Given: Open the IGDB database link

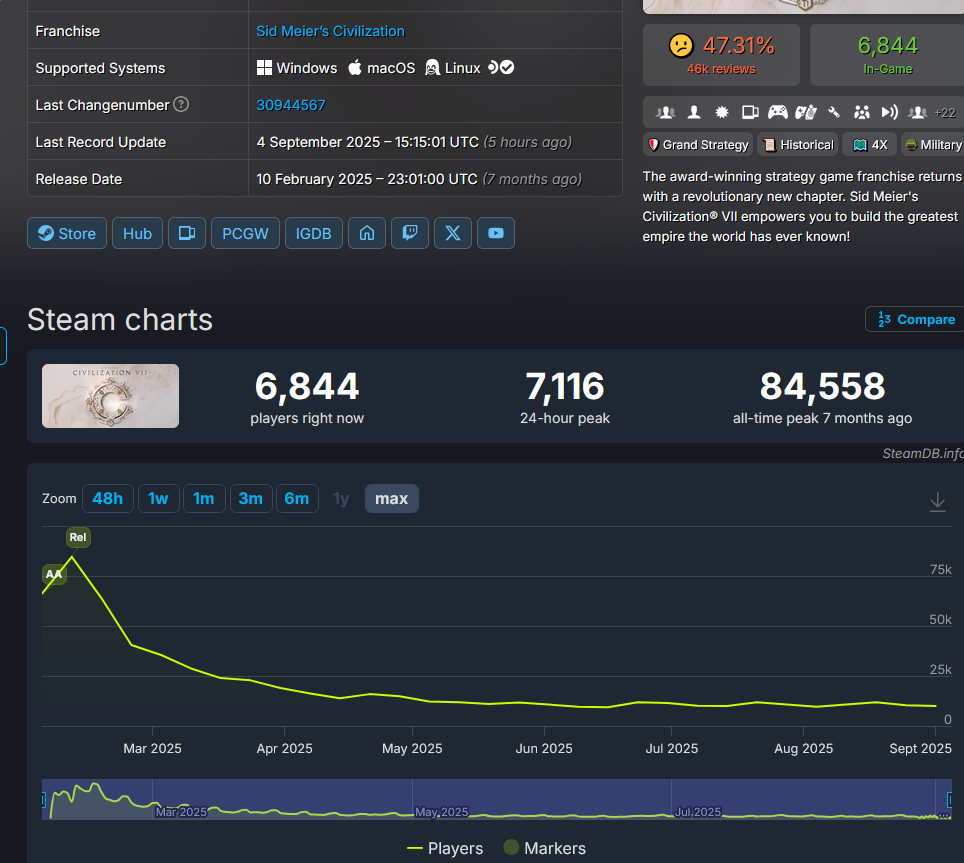Looking at the screenshot, I should (314, 234).
